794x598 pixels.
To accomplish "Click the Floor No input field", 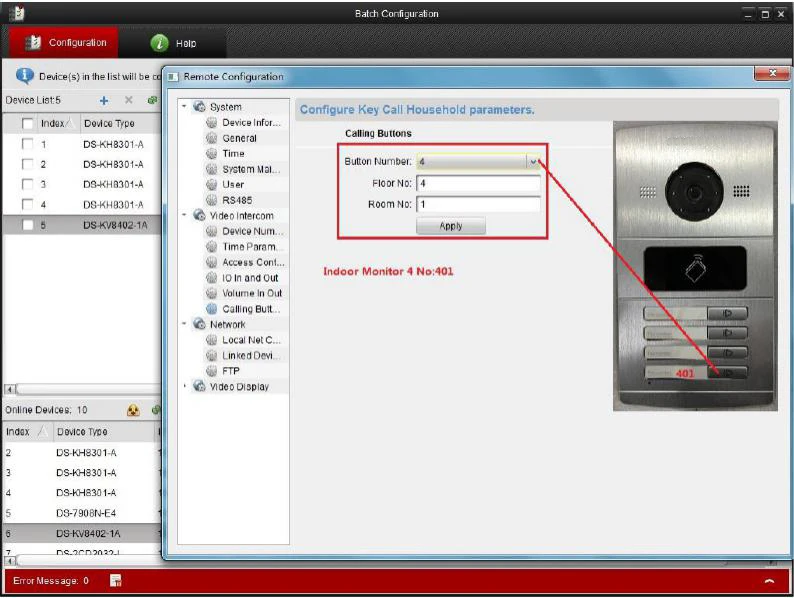I will pyautogui.click(x=478, y=183).
